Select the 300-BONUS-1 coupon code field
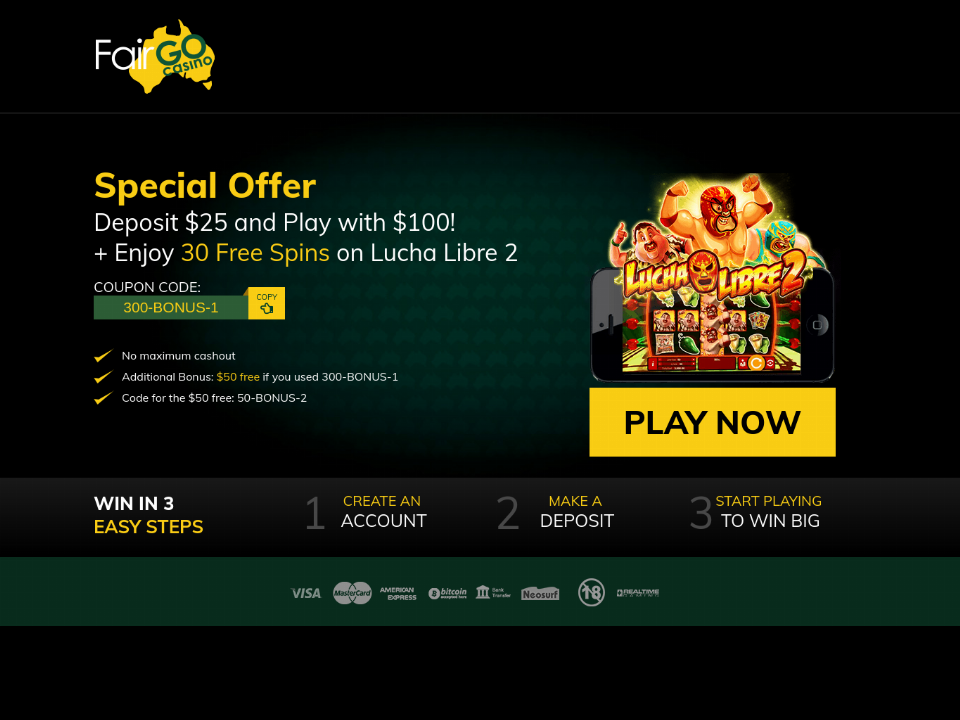This screenshot has width=960, height=720. [171, 307]
